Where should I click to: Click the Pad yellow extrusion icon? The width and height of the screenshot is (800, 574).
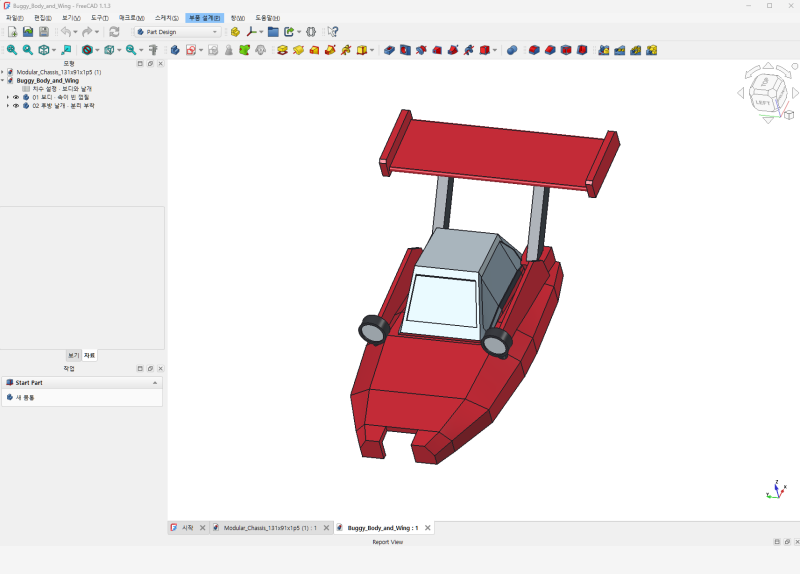coord(282,50)
